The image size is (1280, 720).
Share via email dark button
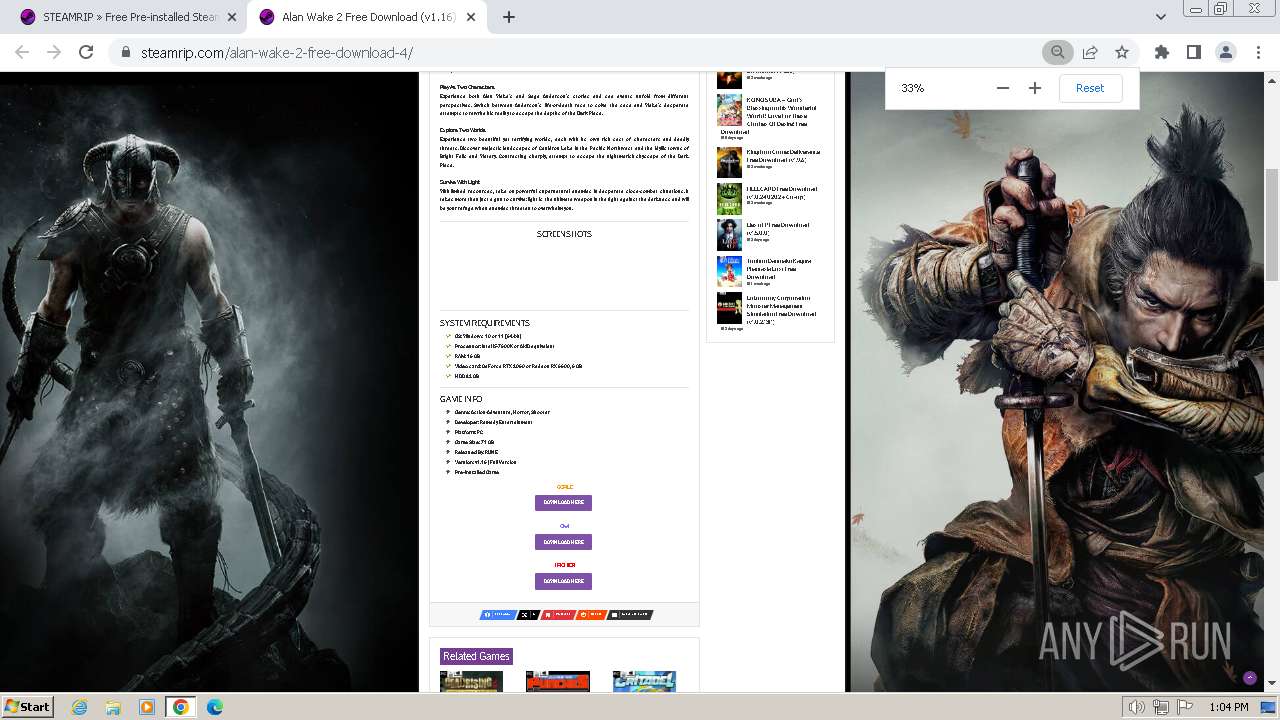point(630,615)
